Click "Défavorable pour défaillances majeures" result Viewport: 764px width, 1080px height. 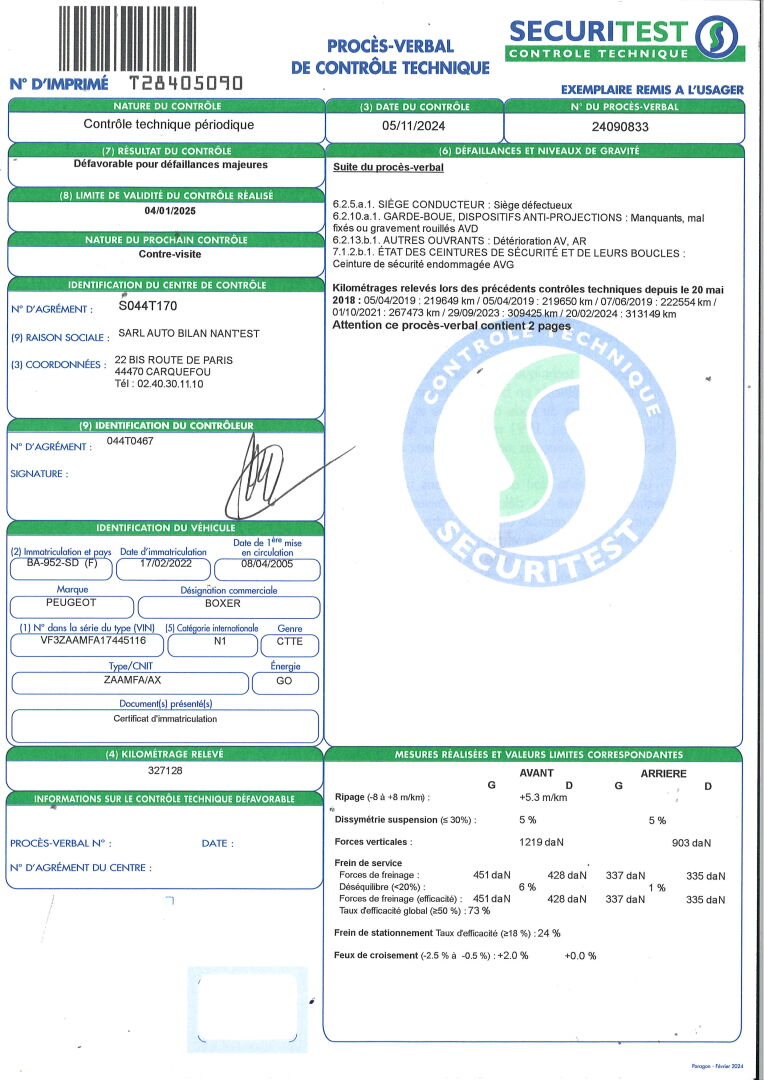[171, 165]
